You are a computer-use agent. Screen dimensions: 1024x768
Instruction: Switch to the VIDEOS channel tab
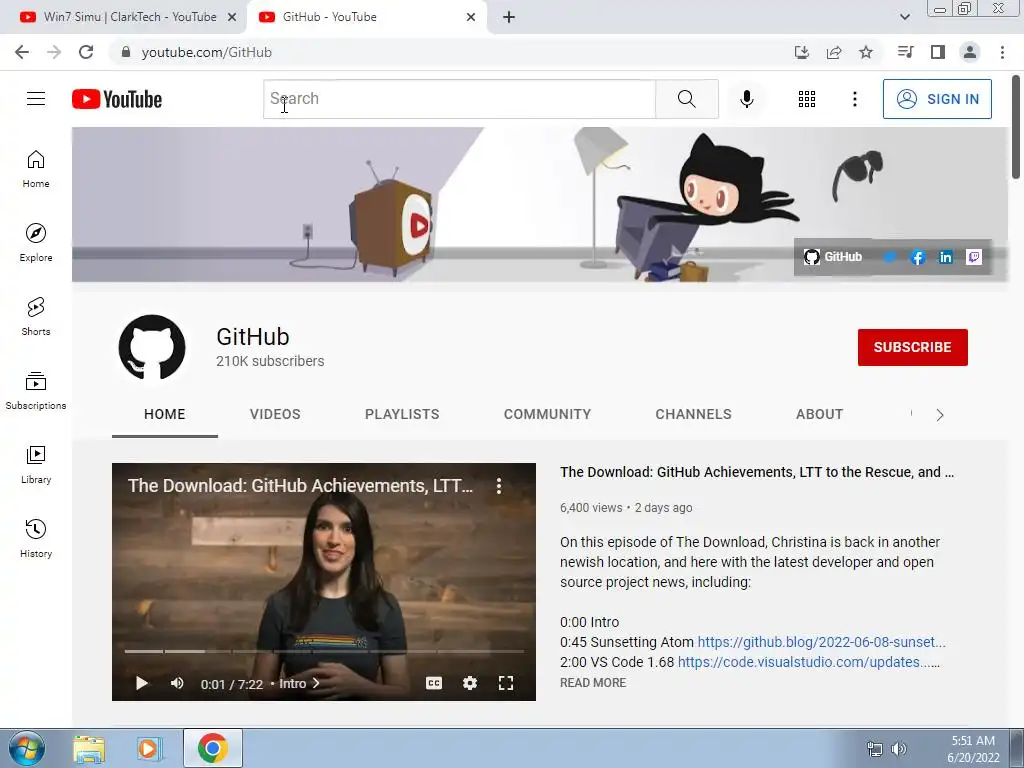tap(275, 414)
